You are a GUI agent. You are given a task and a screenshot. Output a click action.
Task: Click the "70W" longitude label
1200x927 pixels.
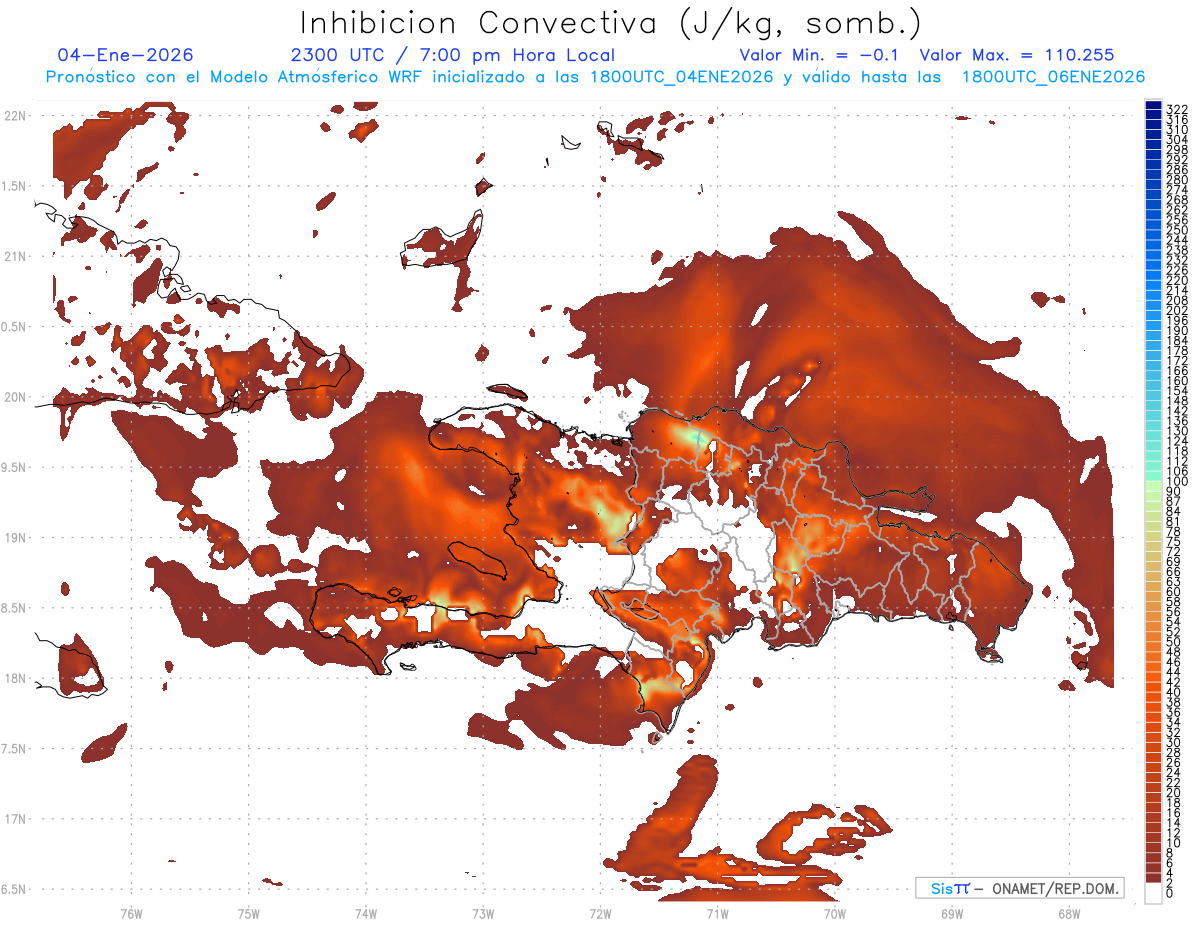(834, 912)
